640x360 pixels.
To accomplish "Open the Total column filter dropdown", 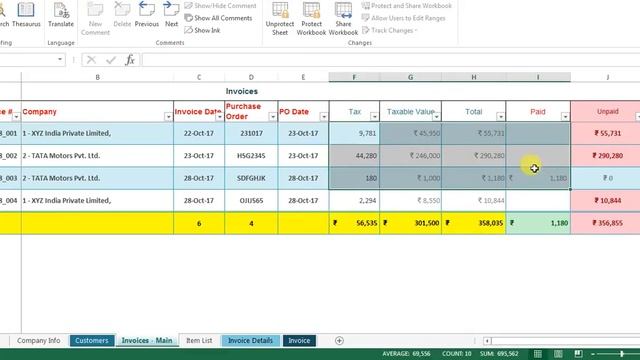I will pos(500,117).
